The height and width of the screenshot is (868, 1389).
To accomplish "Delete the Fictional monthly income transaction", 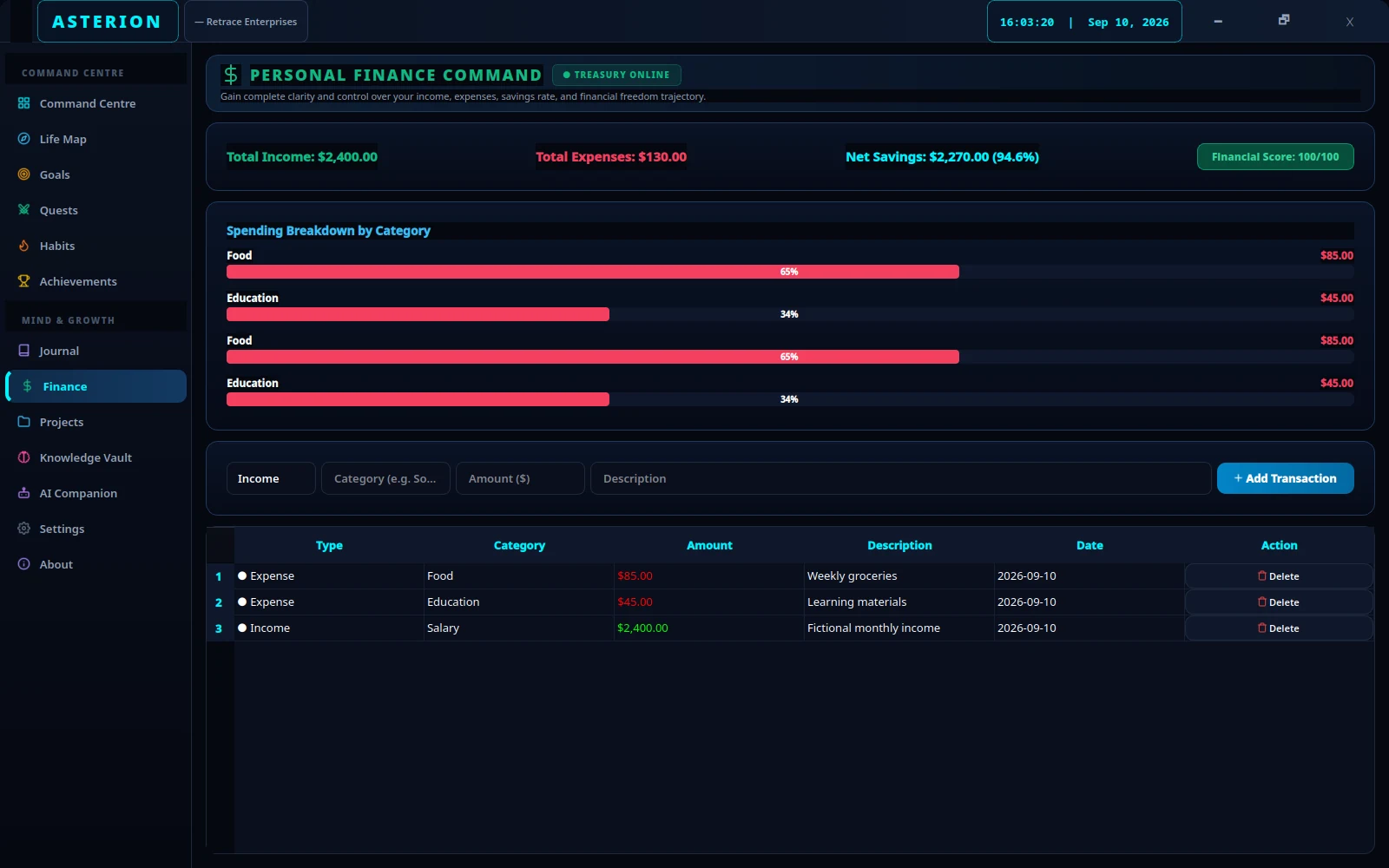I will point(1279,628).
